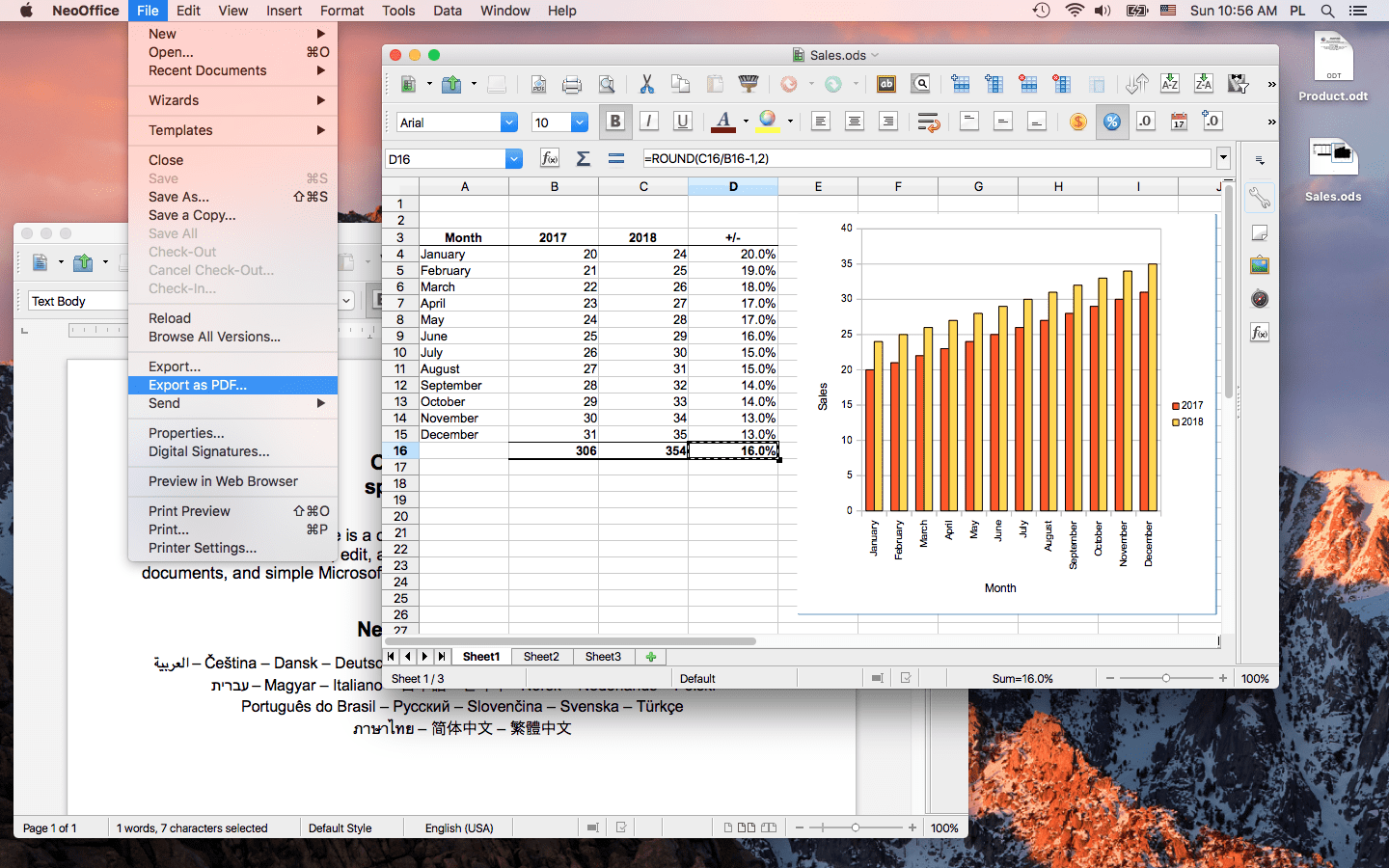Expand the Name Box cell reference dropdown
The image size is (1389, 868).
point(514,159)
